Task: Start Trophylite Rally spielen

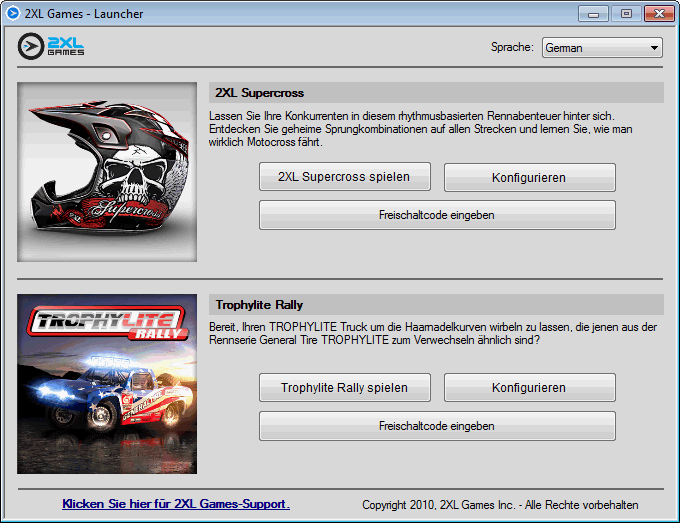Action: pos(345,388)
